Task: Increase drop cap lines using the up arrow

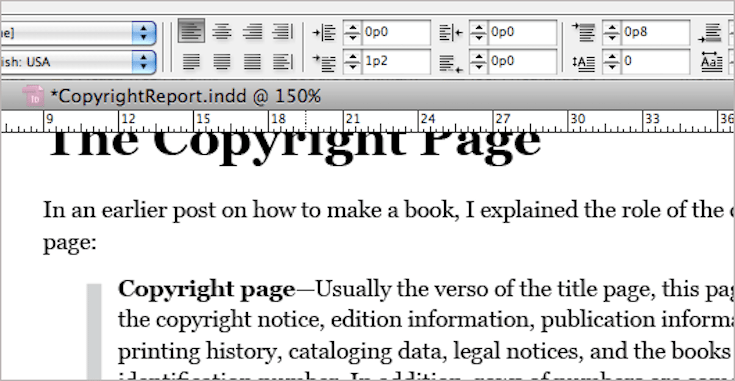Action: click(612, 56)
